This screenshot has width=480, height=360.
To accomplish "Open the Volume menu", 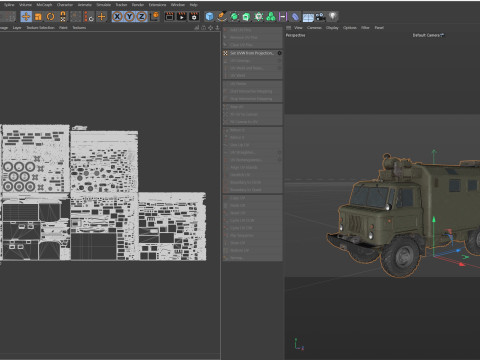I will pyautogui.click(x=25, y=5).
